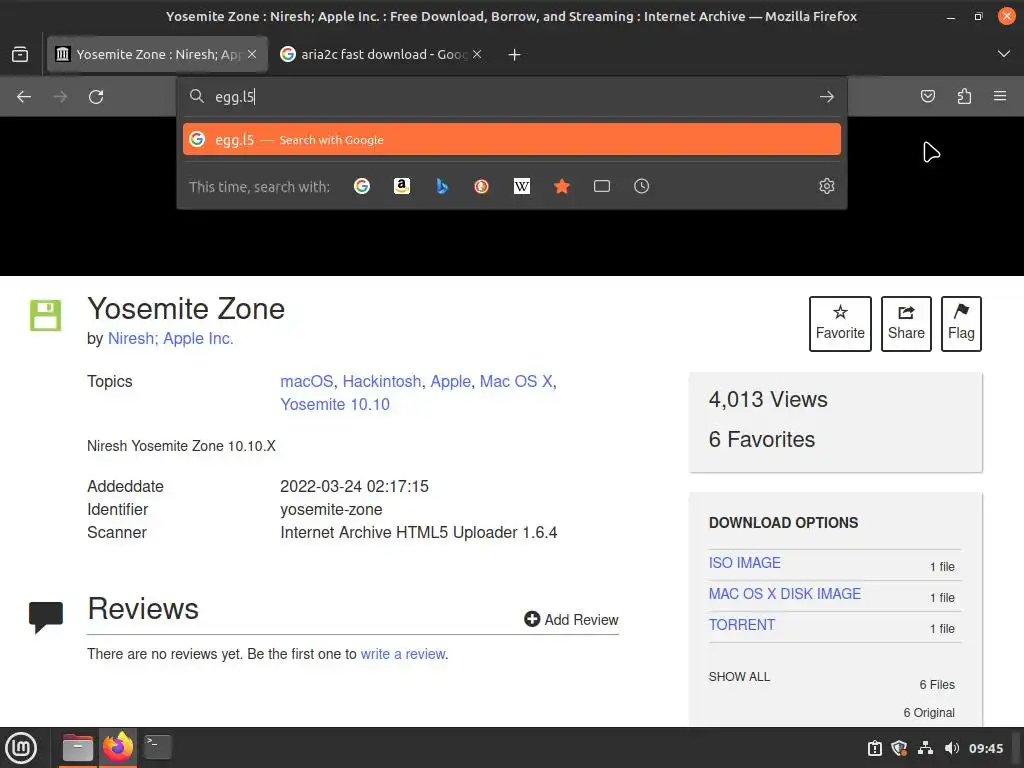Click the Yosemite Zone title heading
This screenshot has height=768, width=1024.
tap(186, 308)
